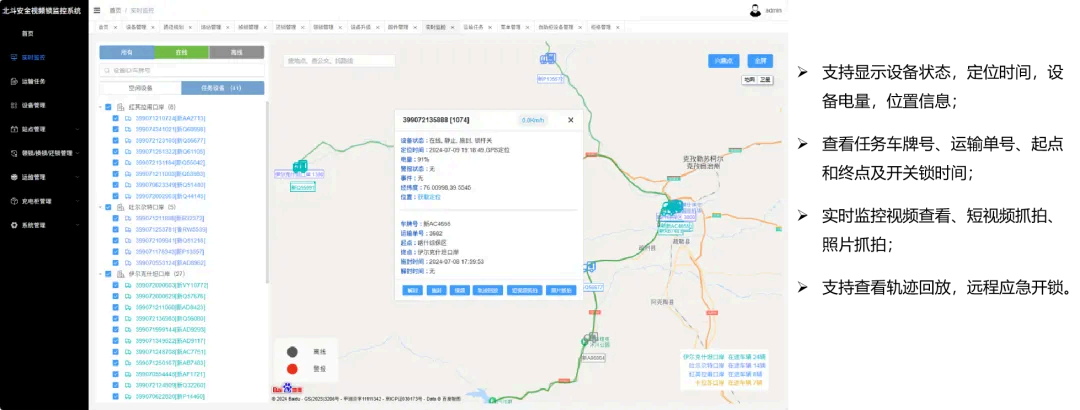Click the 系统管理 gear icon
Image resolution: width=1080 pixels, height=410 pixels.
pos(14,225)
